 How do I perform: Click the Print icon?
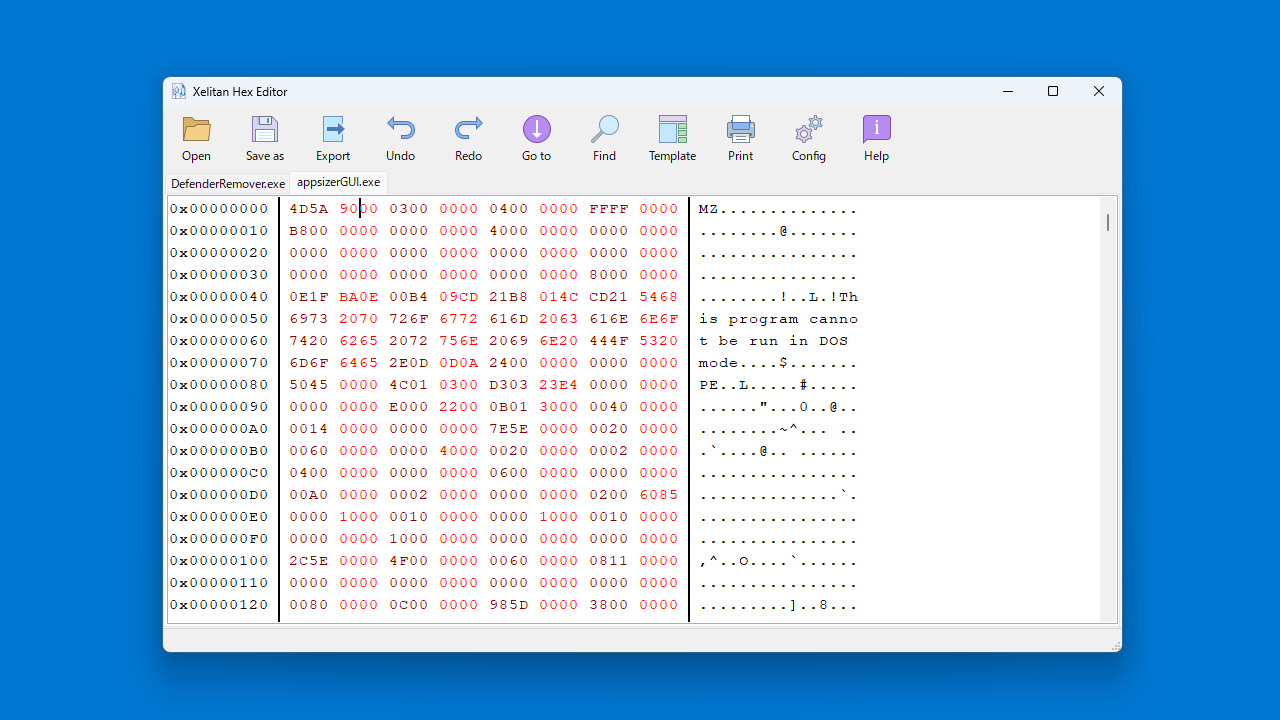(x=741, y=130)
